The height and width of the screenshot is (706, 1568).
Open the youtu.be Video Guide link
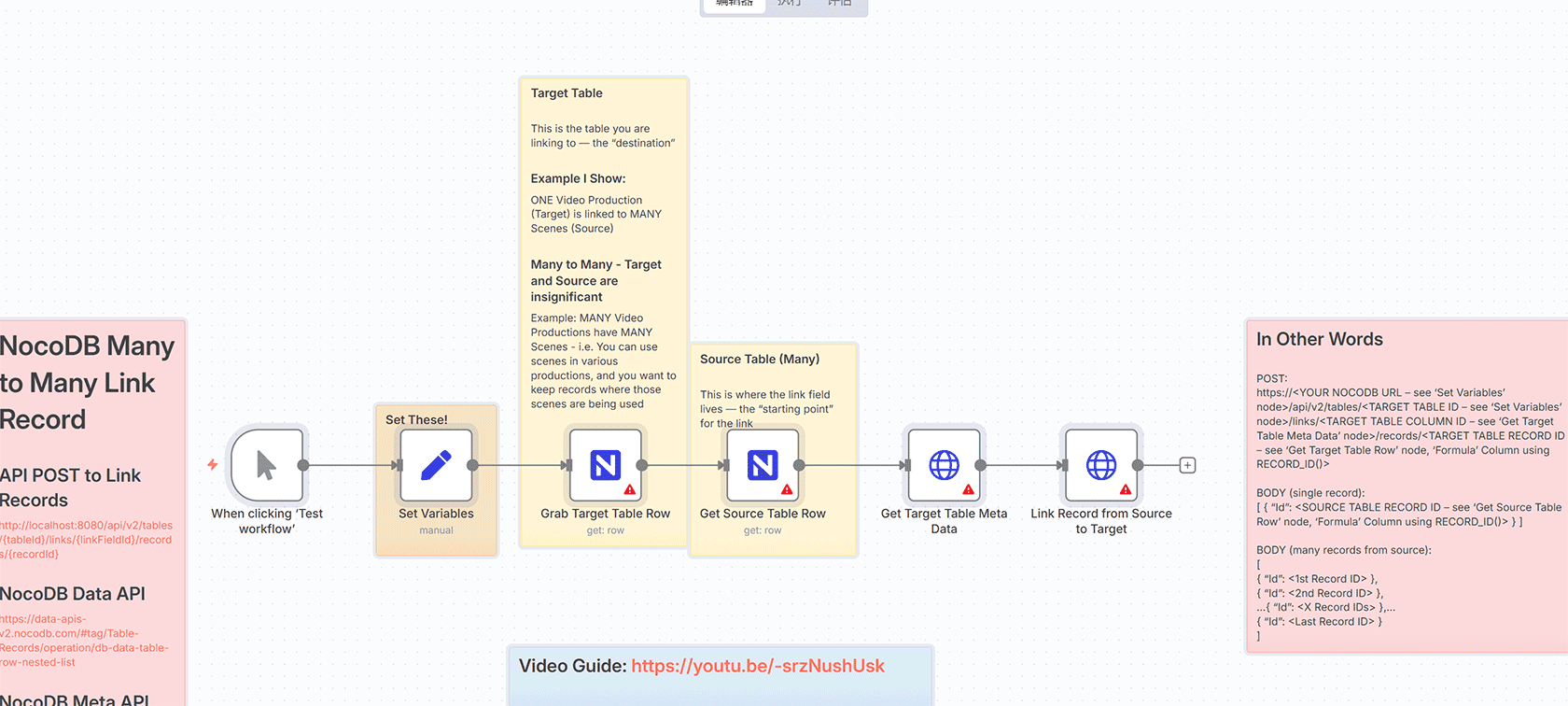click(757, 666)
